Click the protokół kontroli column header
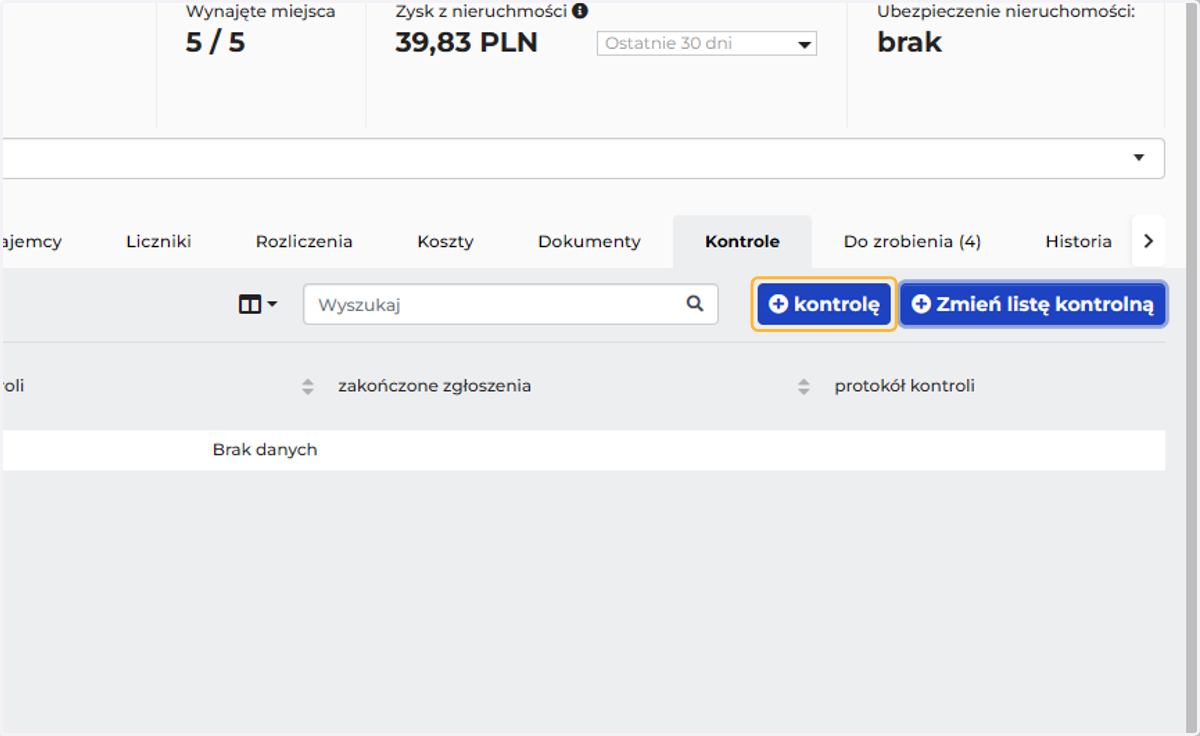The height and width of the screenshot is (736, 1200). point(904,386)
